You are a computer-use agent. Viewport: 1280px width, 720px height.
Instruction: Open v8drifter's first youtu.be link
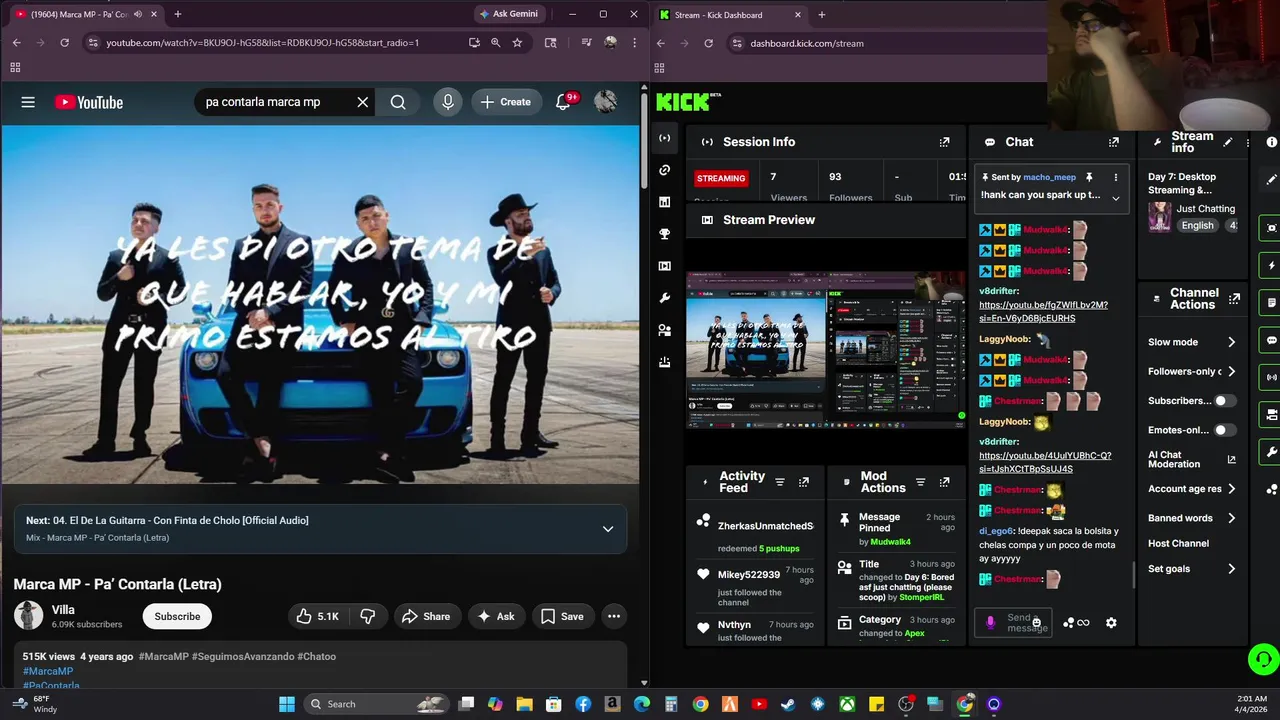tap(1043, 311)
